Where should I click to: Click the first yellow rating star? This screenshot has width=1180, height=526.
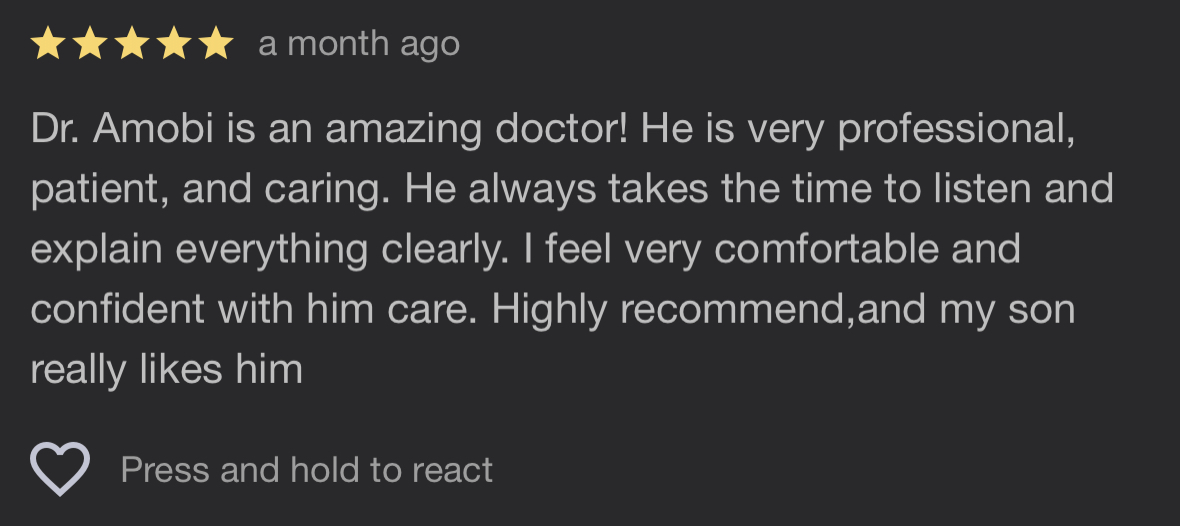point(48,44)
